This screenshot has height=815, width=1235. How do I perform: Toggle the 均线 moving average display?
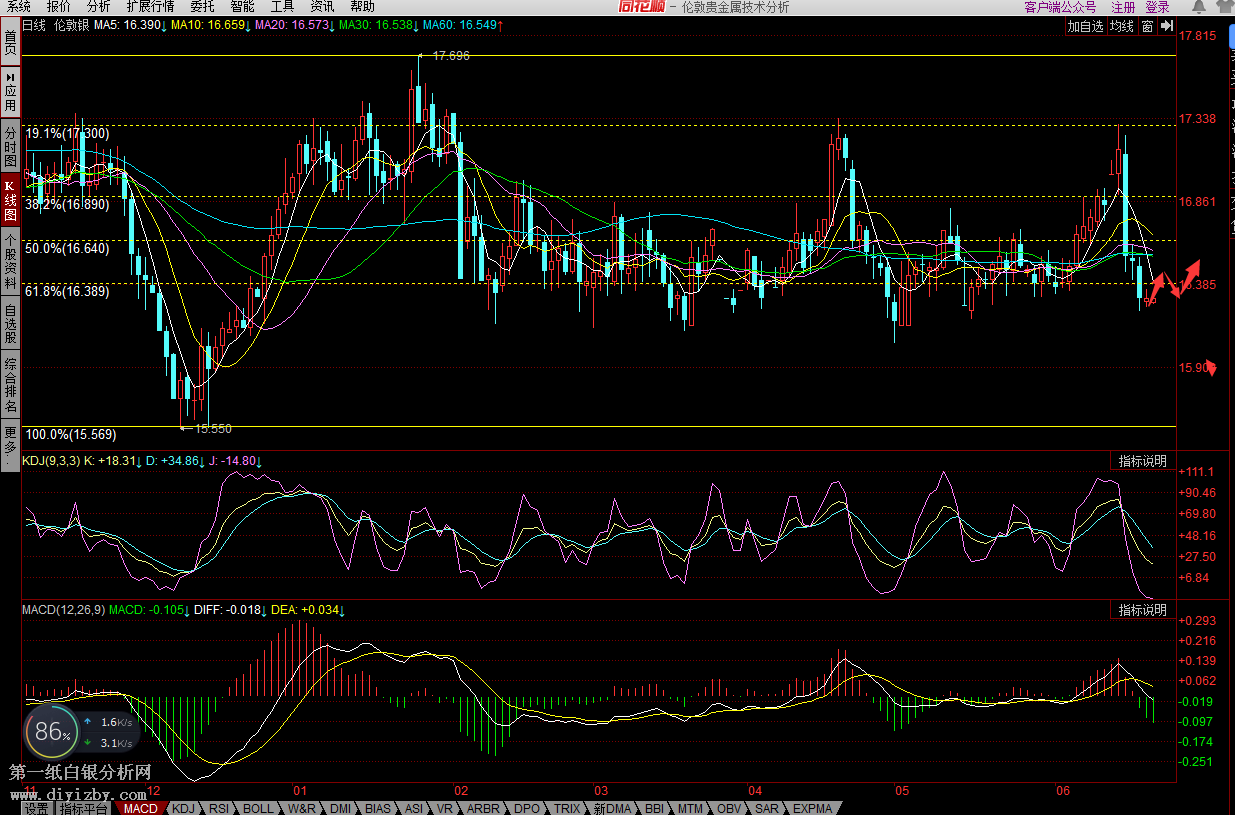[1122, 26]
